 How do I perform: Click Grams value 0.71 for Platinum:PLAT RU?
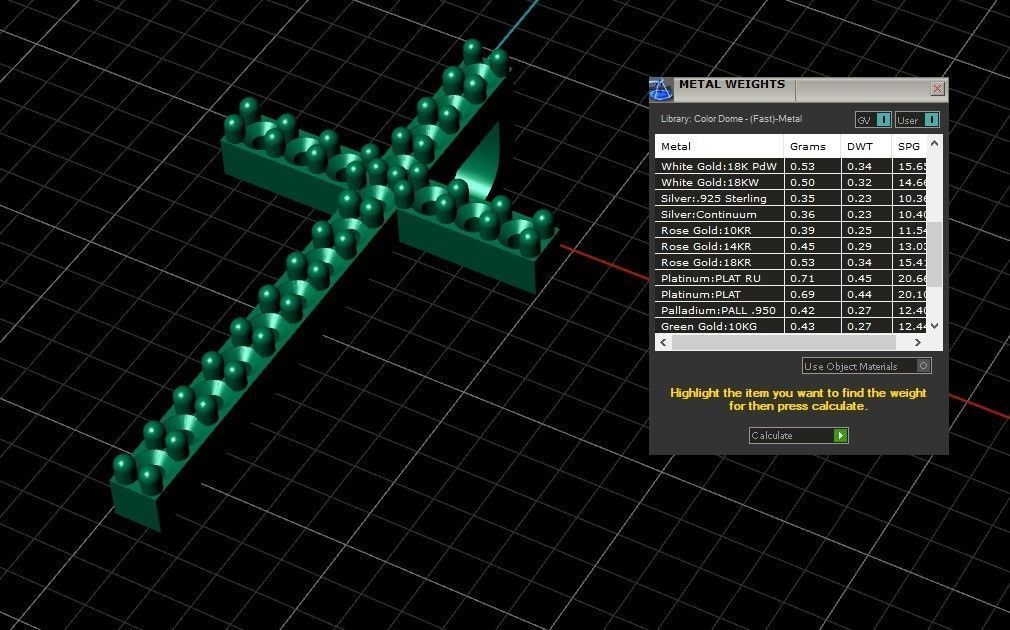tap(802, 278)
